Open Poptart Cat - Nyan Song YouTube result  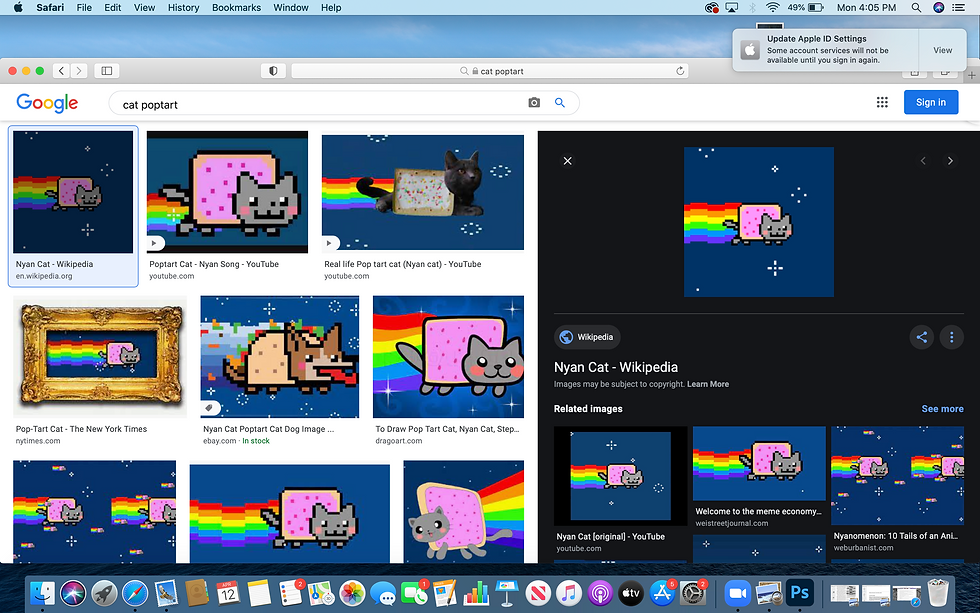(x=227, y=192)
